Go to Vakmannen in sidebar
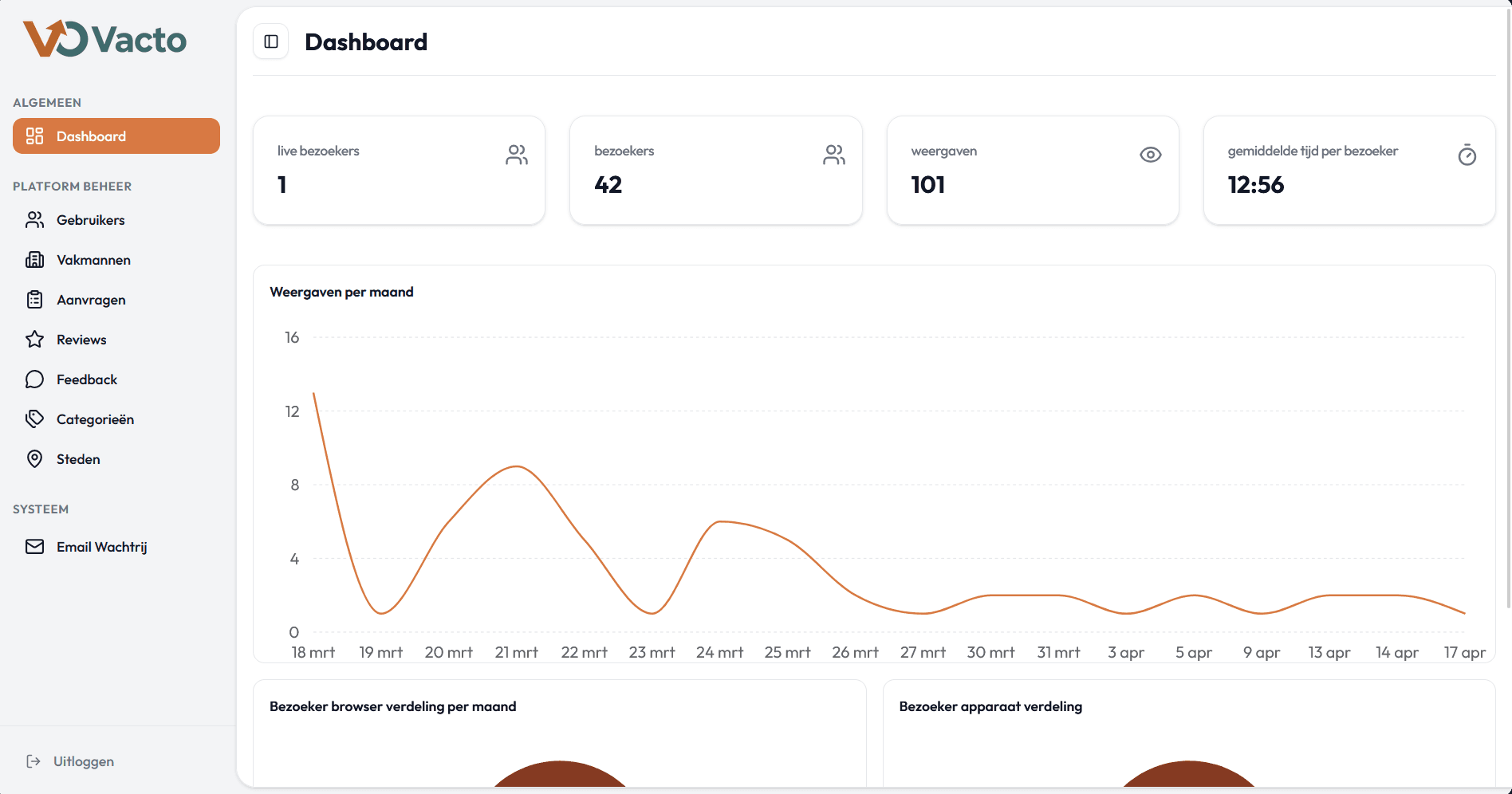This screenshot has width=1512, height=794. point(116,260)
